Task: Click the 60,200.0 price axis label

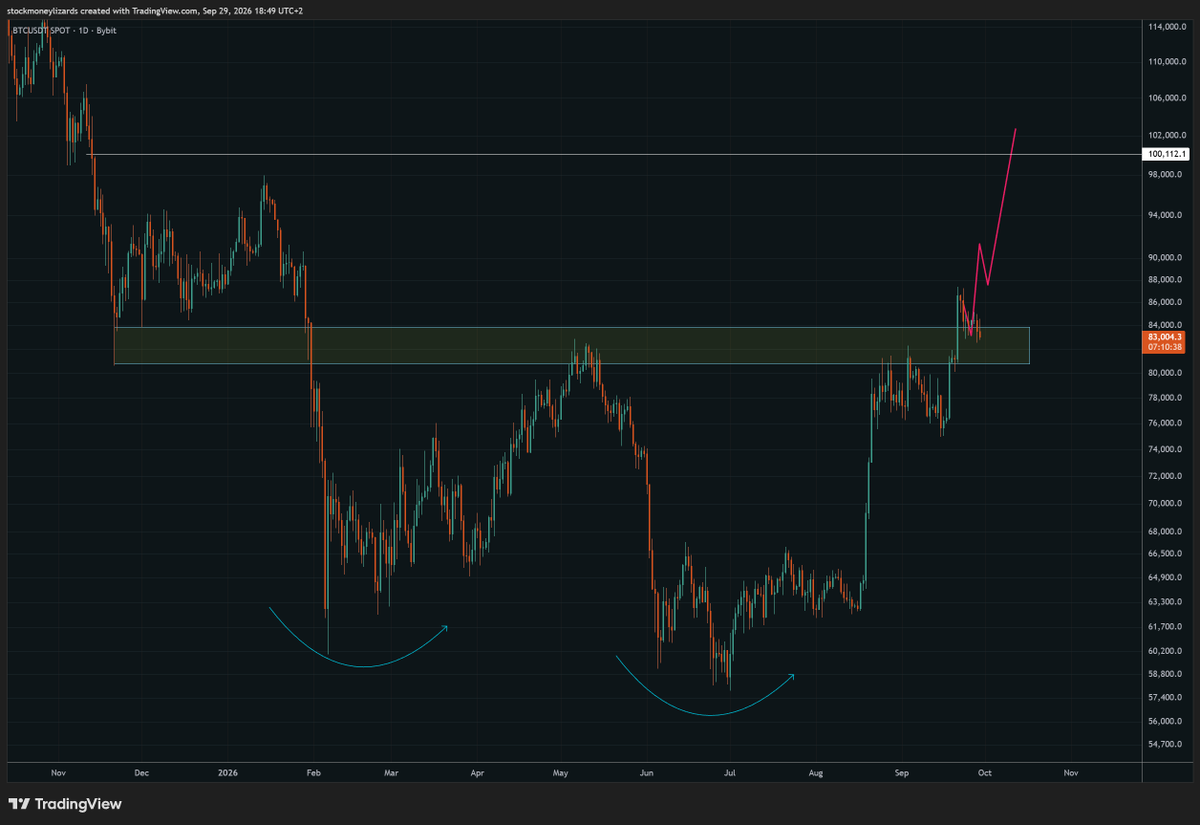Action: [x=1167, y=651]
